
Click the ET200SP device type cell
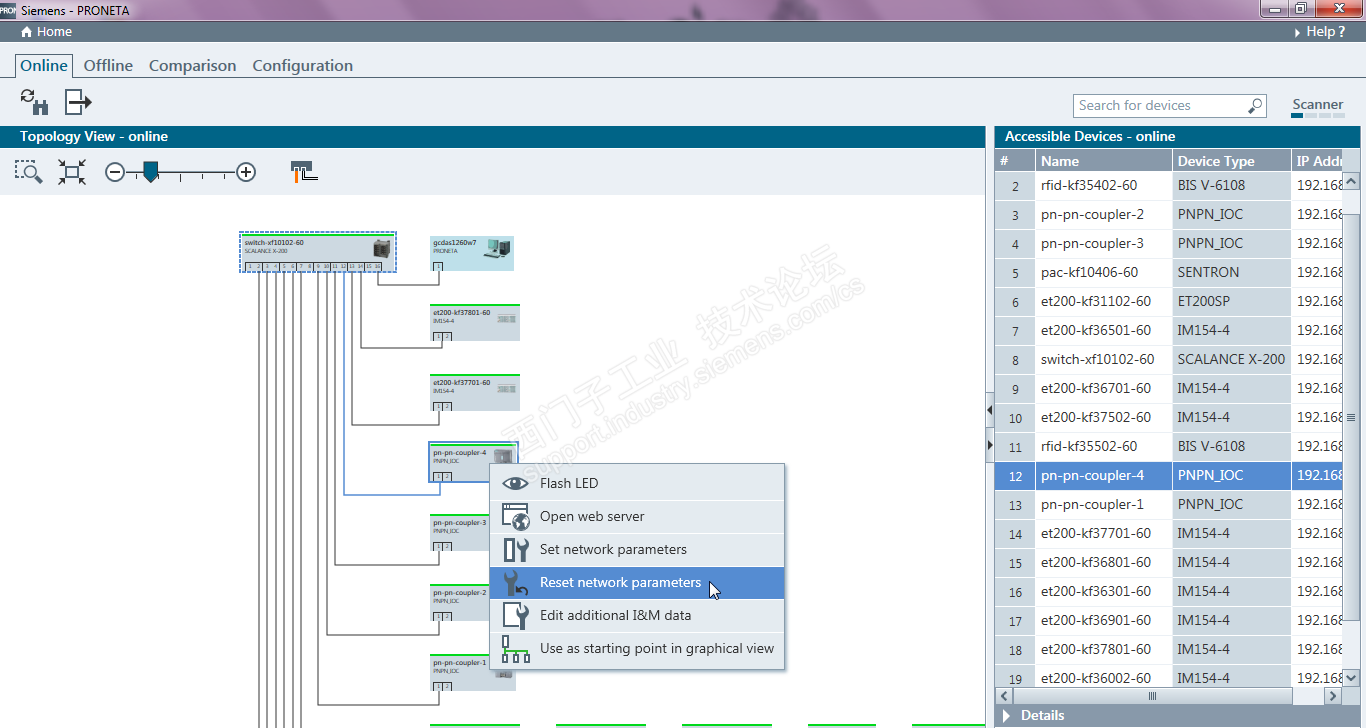coord(1231,302)
